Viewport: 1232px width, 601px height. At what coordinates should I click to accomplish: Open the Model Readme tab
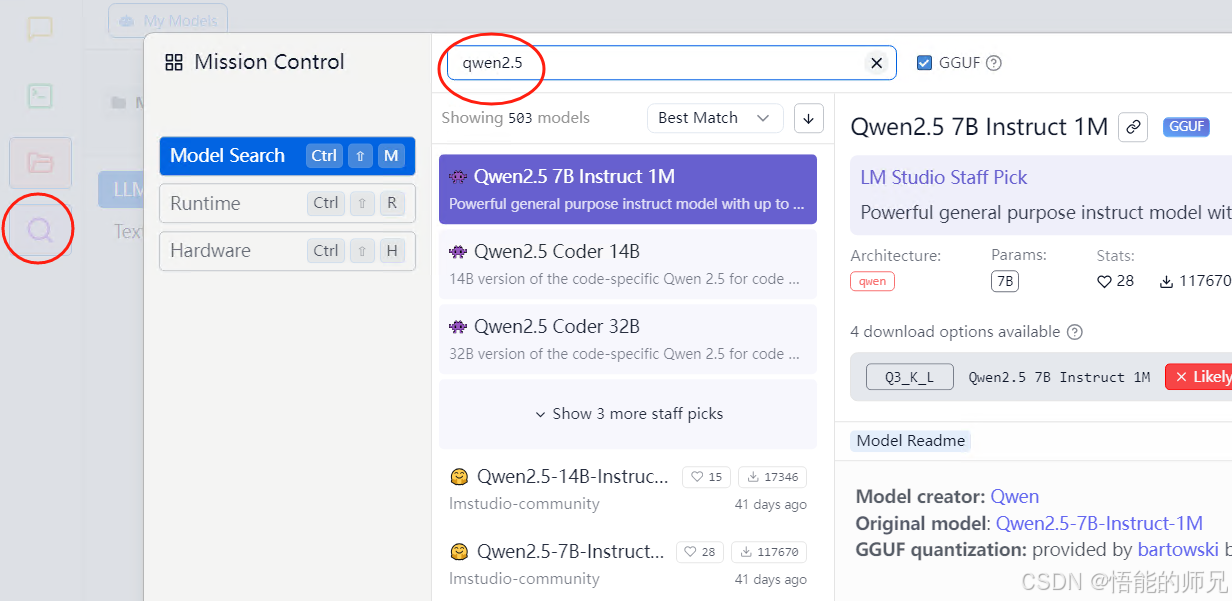pyautogui.click(x=911, y=440)
